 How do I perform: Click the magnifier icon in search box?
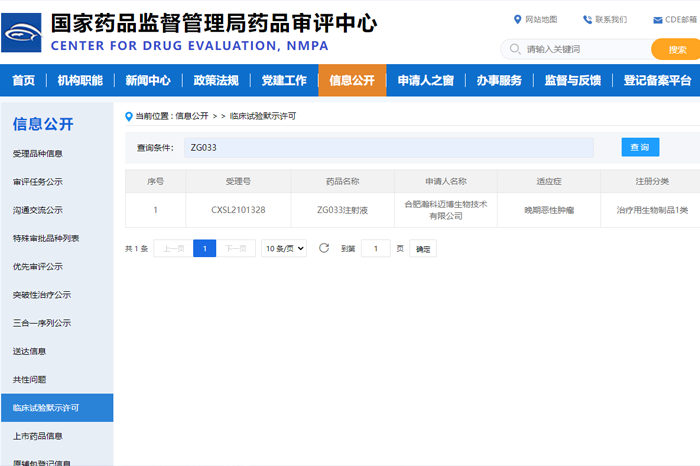point(514,49)
